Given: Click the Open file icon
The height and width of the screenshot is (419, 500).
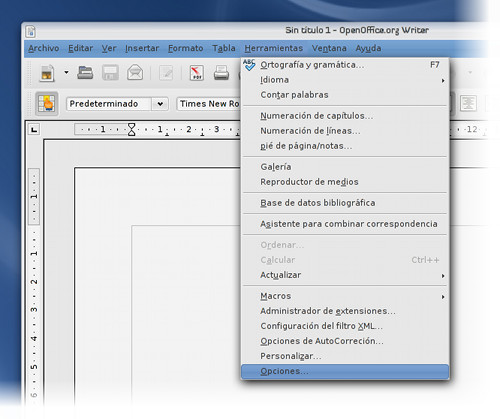Looking at the screenshot, I should click(x=85, y=73).
